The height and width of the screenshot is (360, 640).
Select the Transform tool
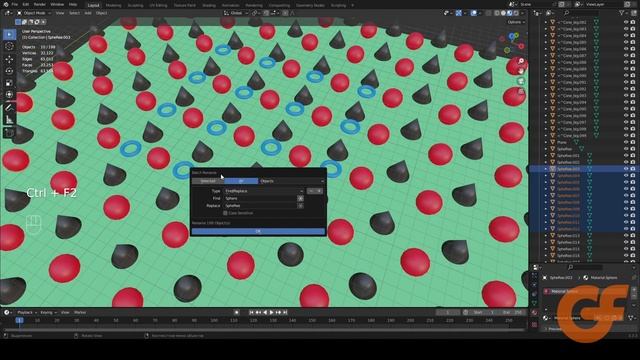(9, 95)
